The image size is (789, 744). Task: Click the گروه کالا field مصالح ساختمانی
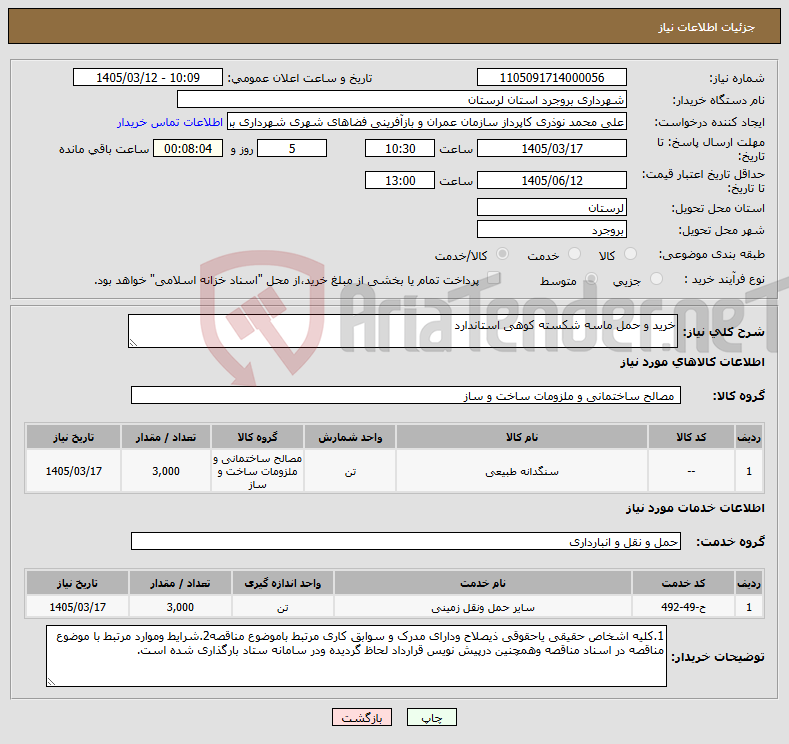[406, 395]
